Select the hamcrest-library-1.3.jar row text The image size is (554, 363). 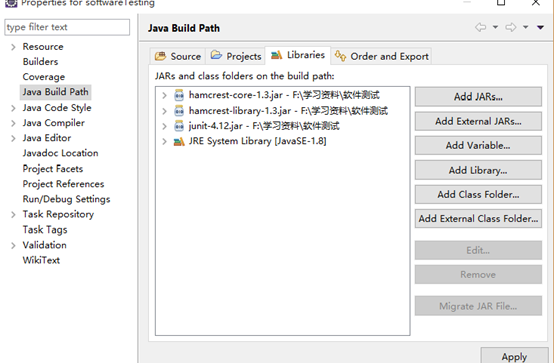point(288,111)
